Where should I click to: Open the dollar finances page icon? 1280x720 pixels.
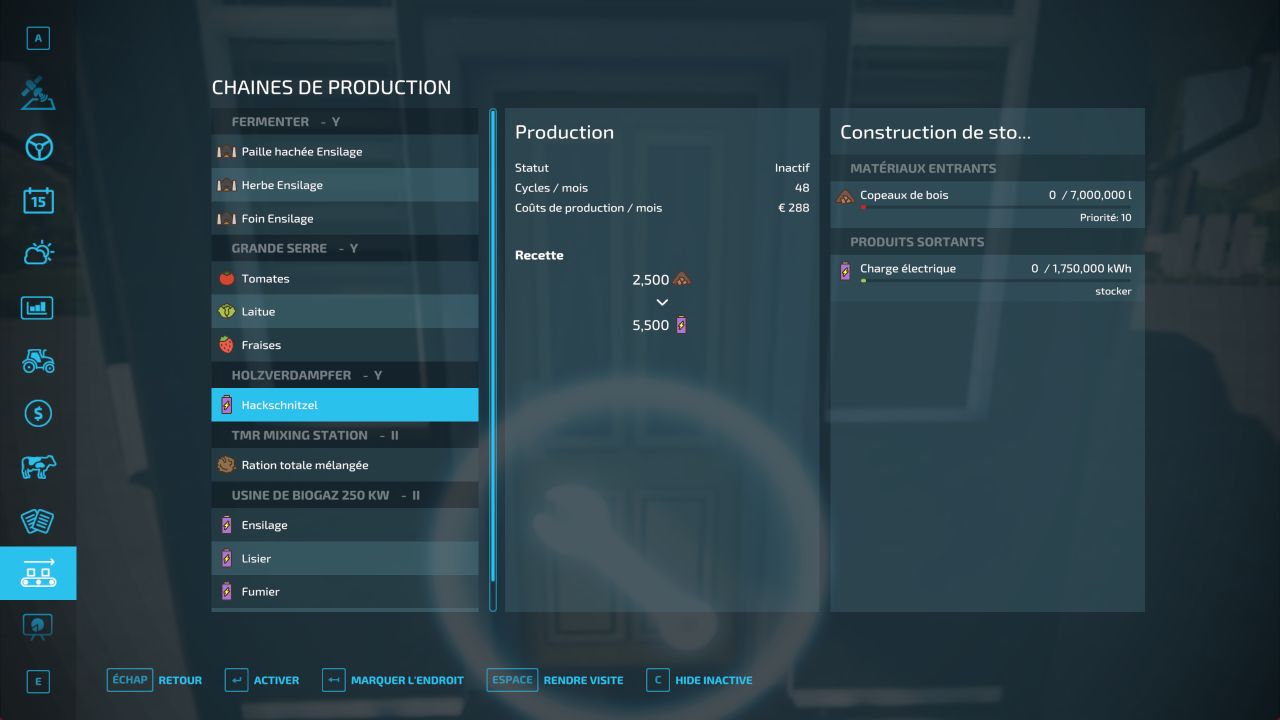click(x=38, y=413)
